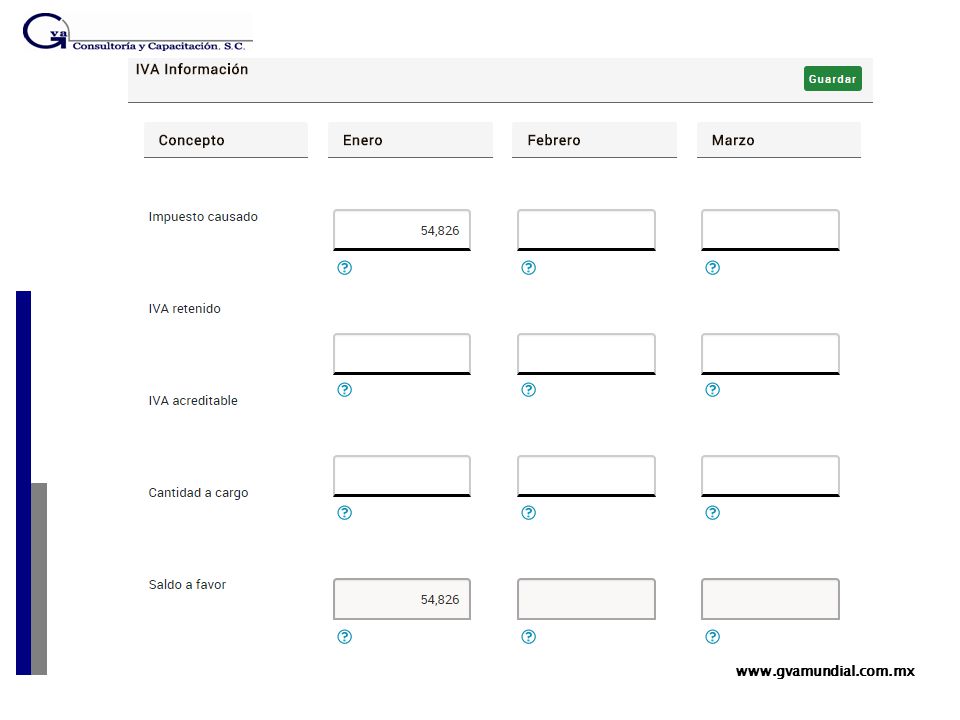This screenshot has width=960, height=720.
Task: Click help icon under Febrero Impuesto causado
Action: 528,268
